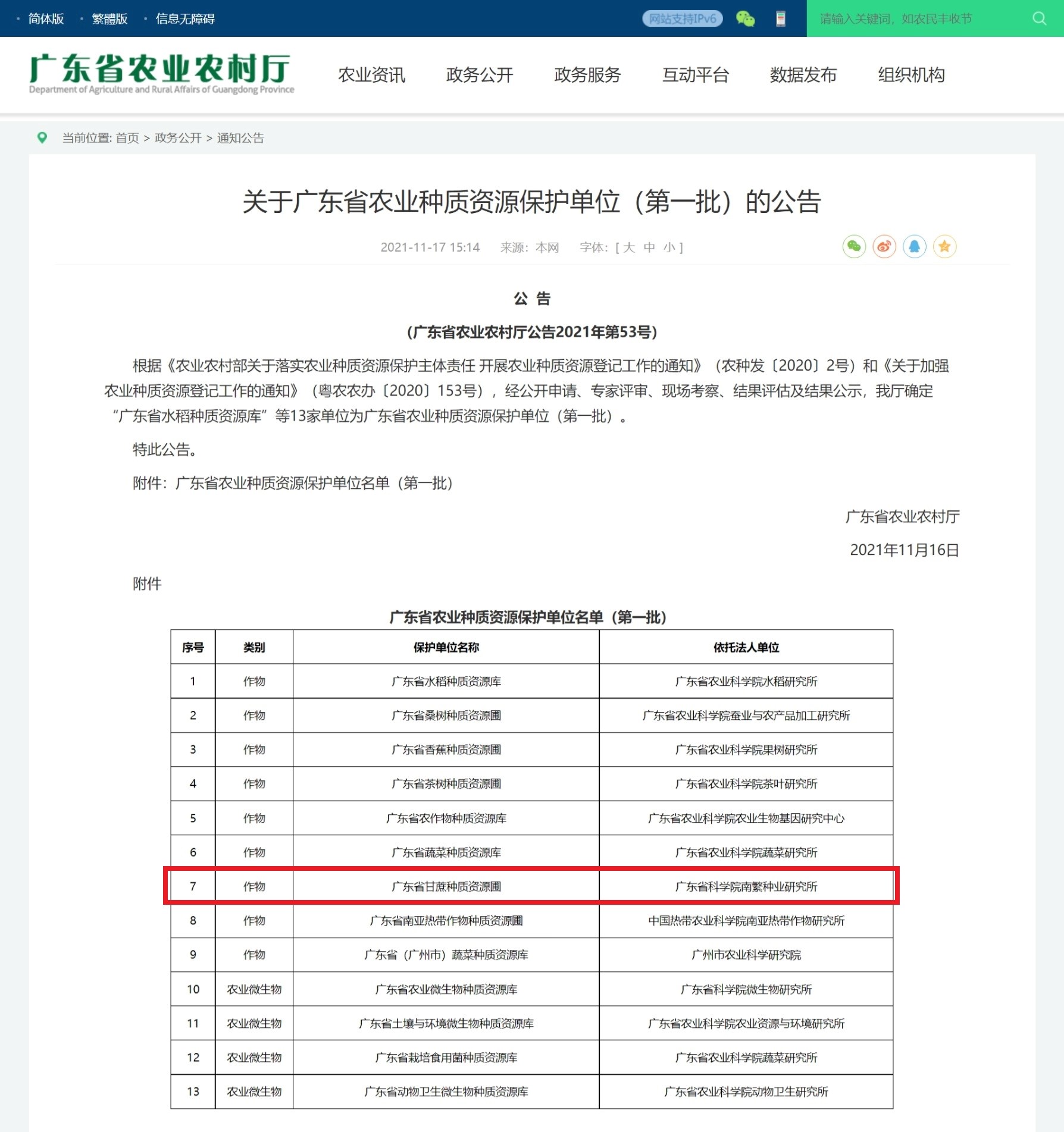Click the search magnifier icon
1064x1132 pixels.
pos(1039,18)
